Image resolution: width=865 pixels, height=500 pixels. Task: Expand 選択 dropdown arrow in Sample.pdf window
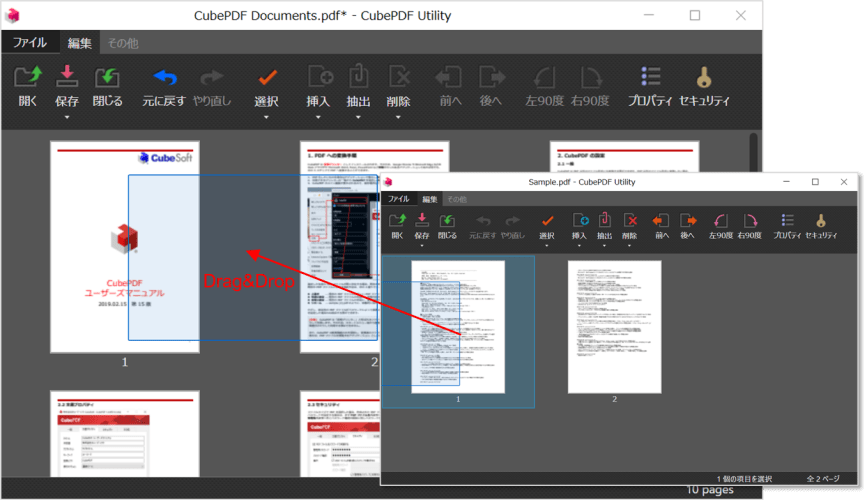pos(547,246)
